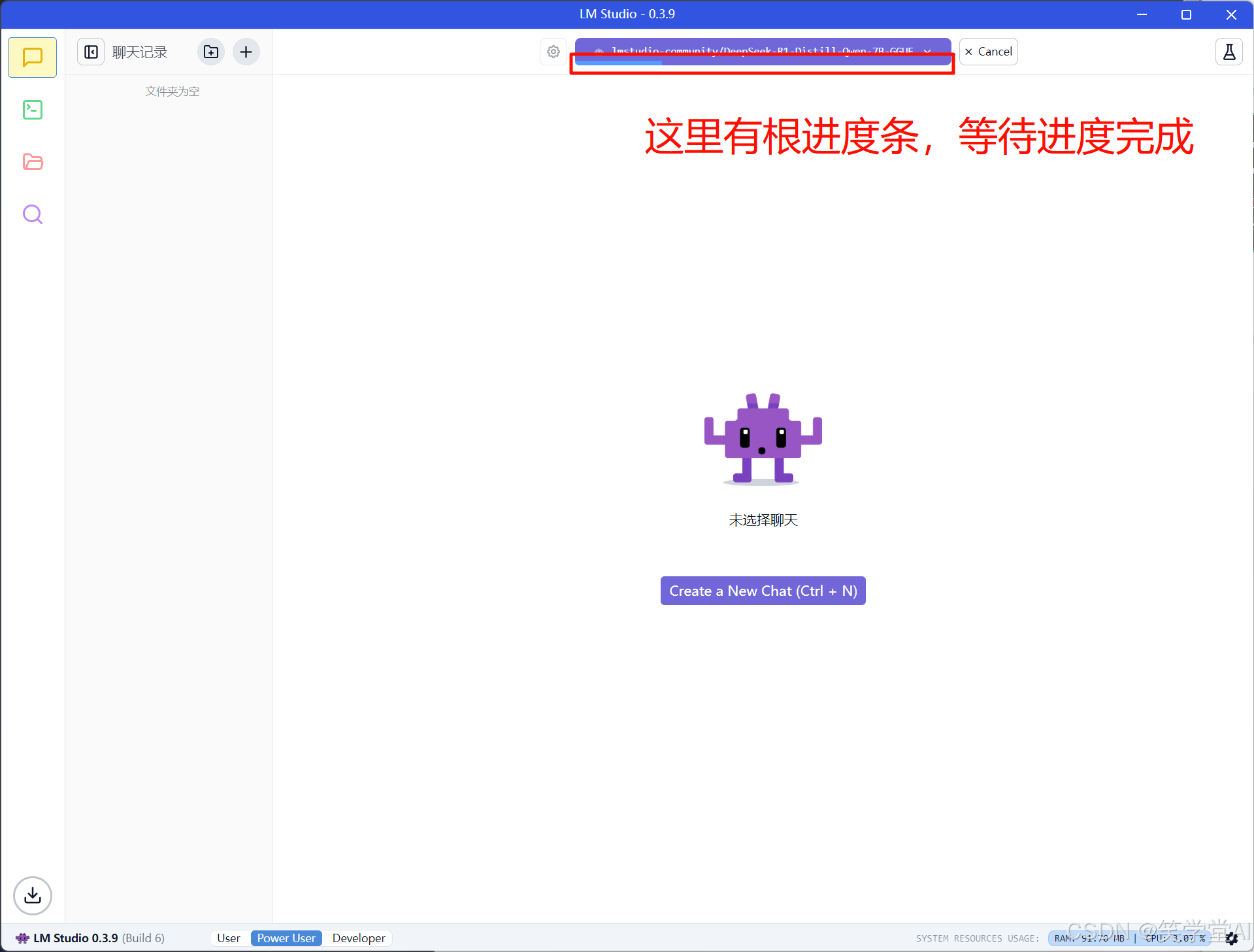
Task: Maximize the LM Studio window
Action: click(1186, 14)
